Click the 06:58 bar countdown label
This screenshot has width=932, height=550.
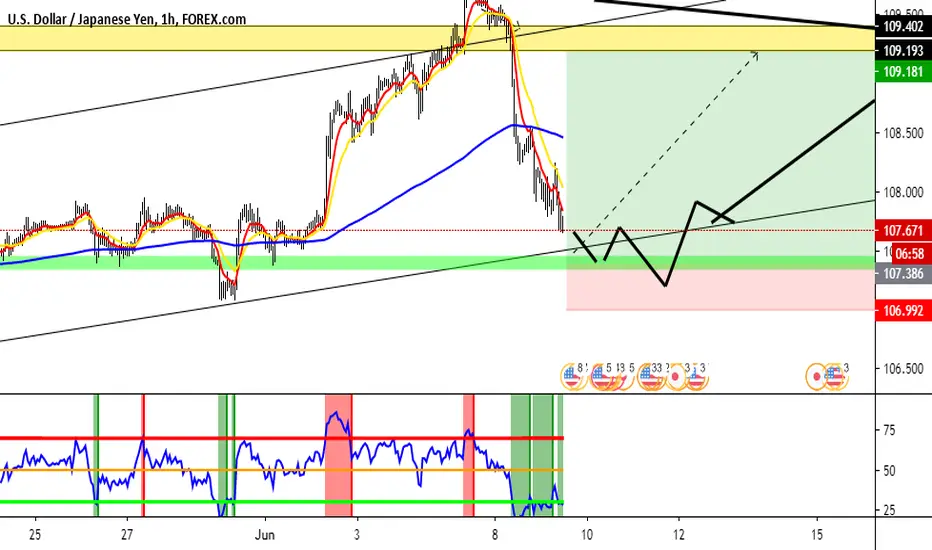(x=909, y=254)
